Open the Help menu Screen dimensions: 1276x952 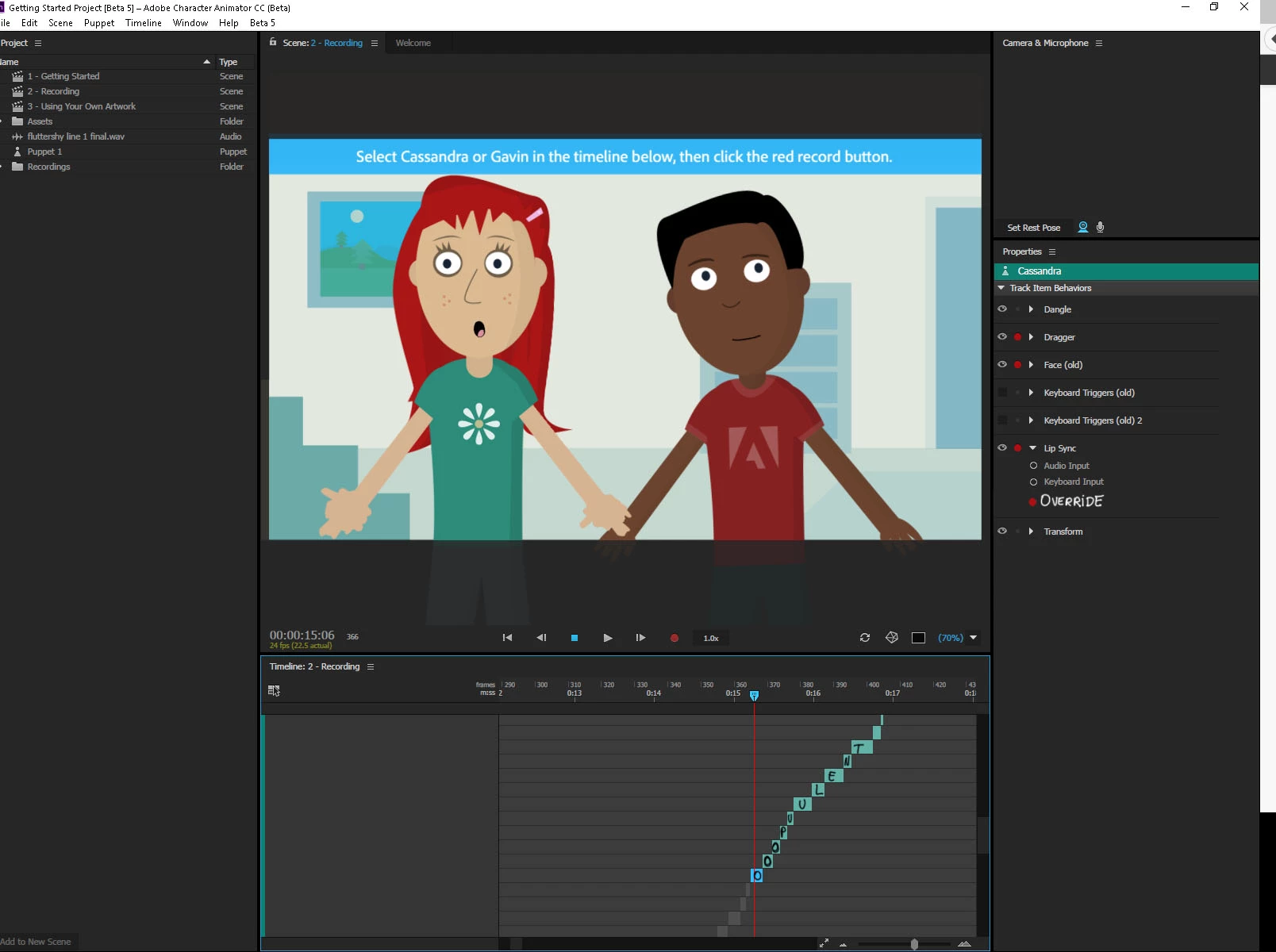tap(229, 23)
